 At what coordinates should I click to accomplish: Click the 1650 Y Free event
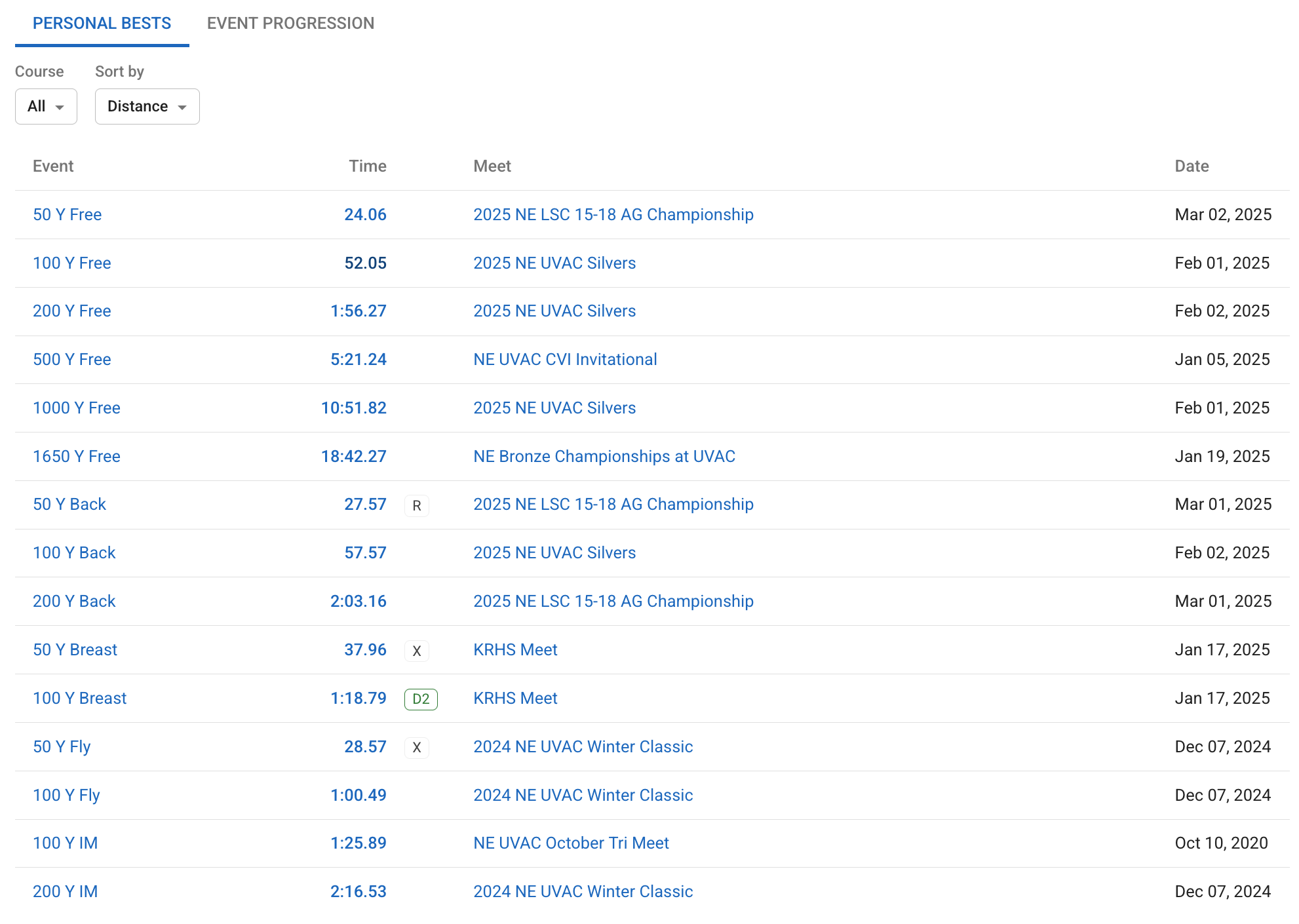(x=76, y=457)
